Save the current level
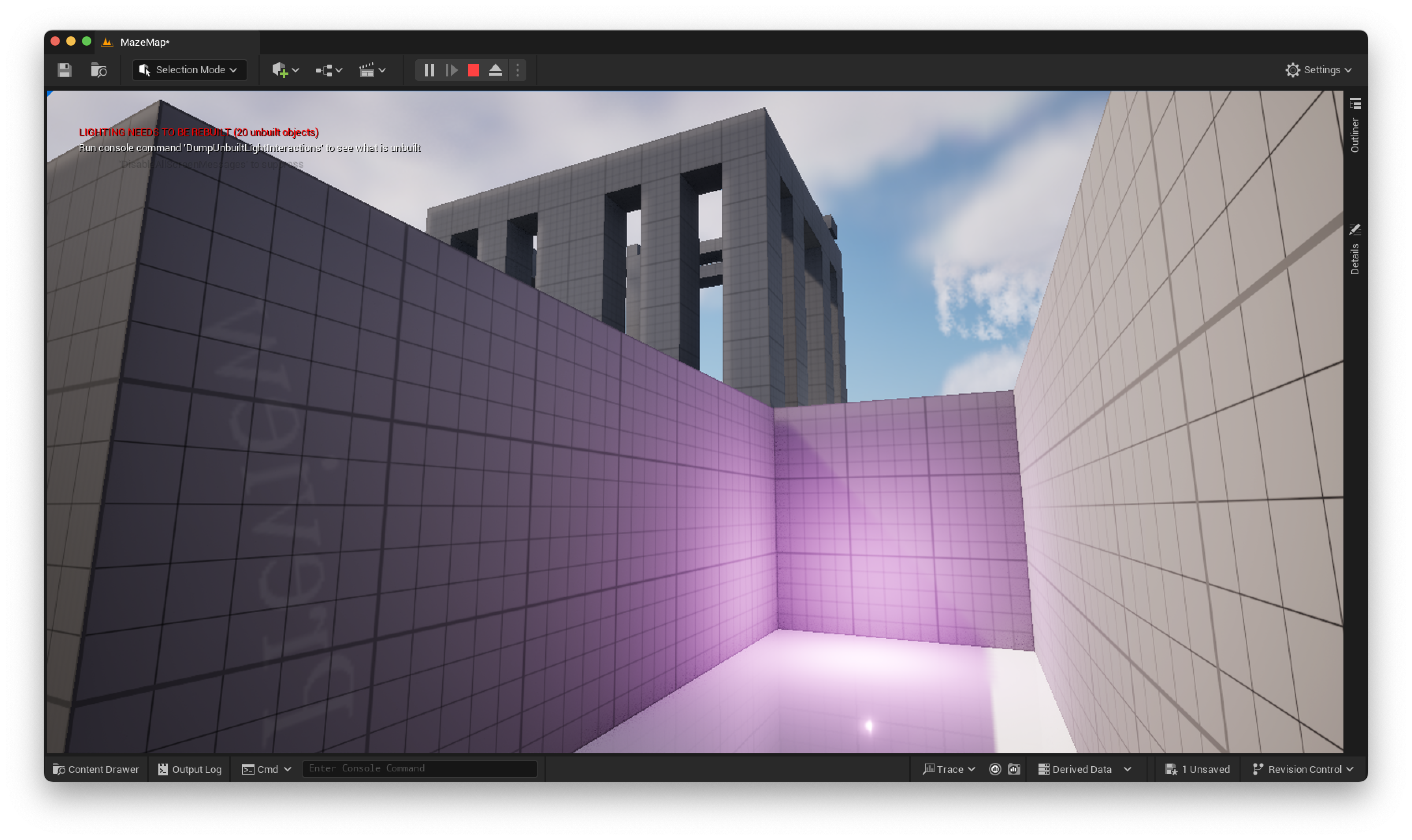Image resolution: width=1412 pixels, height=840 pixels. click(65, 70)
